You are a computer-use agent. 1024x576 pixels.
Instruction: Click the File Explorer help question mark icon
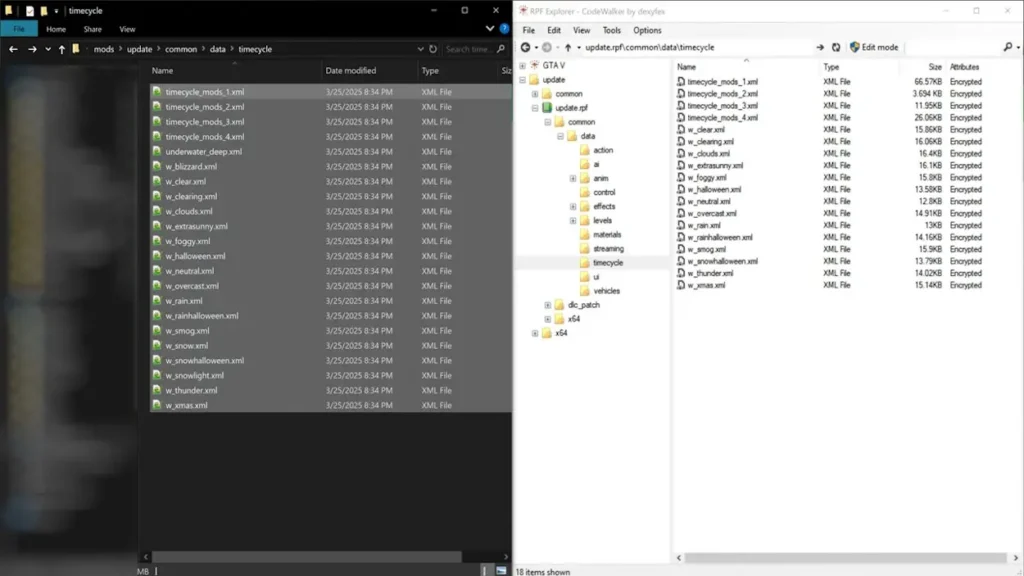(x=504, y=29)
